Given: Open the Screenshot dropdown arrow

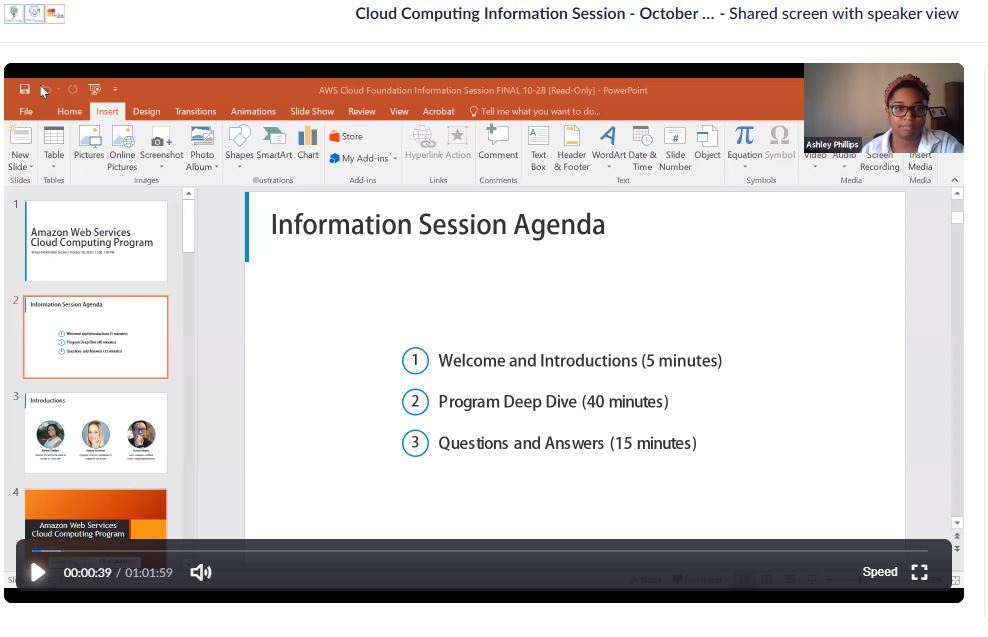Looking at the screenshot, I should pyautogui.click(x=161, y=167).
